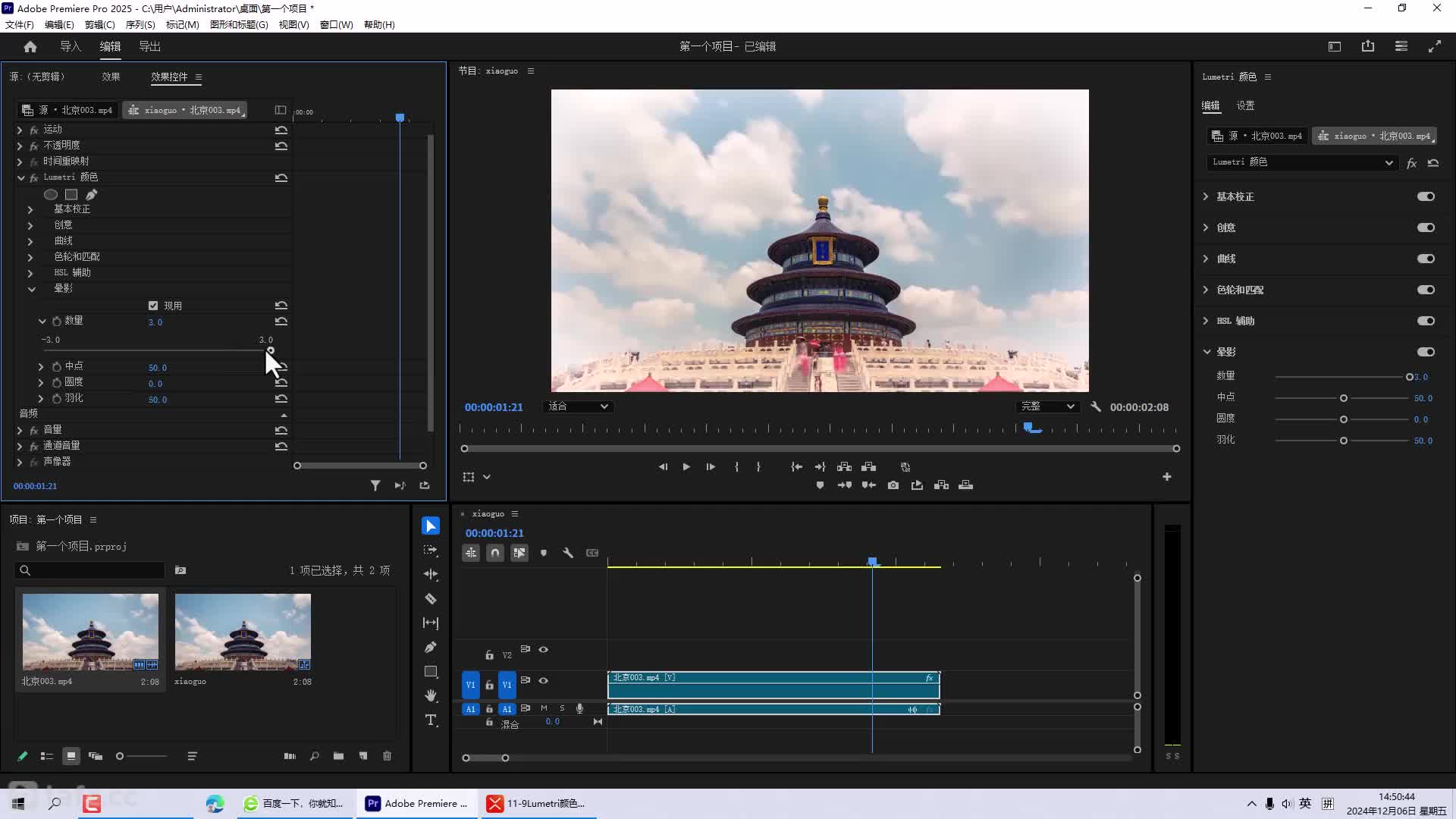Open Quick Export share icon
This screenshot has width=1456, height=819.
click(1368, 46)
